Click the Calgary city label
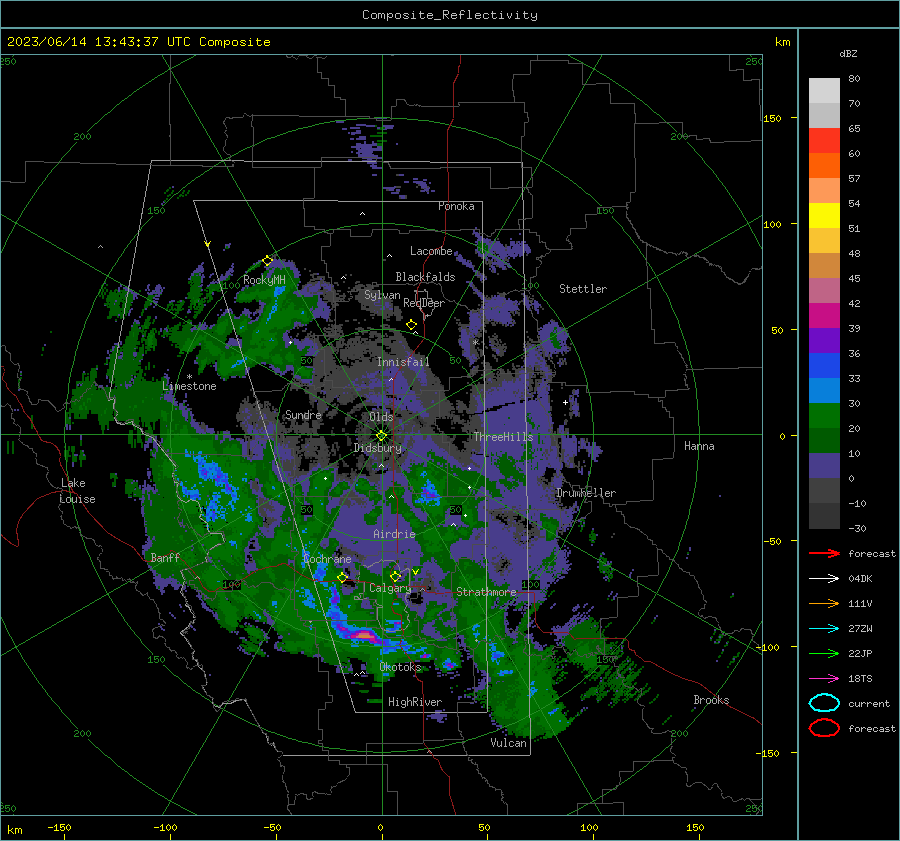 point(390,588)
